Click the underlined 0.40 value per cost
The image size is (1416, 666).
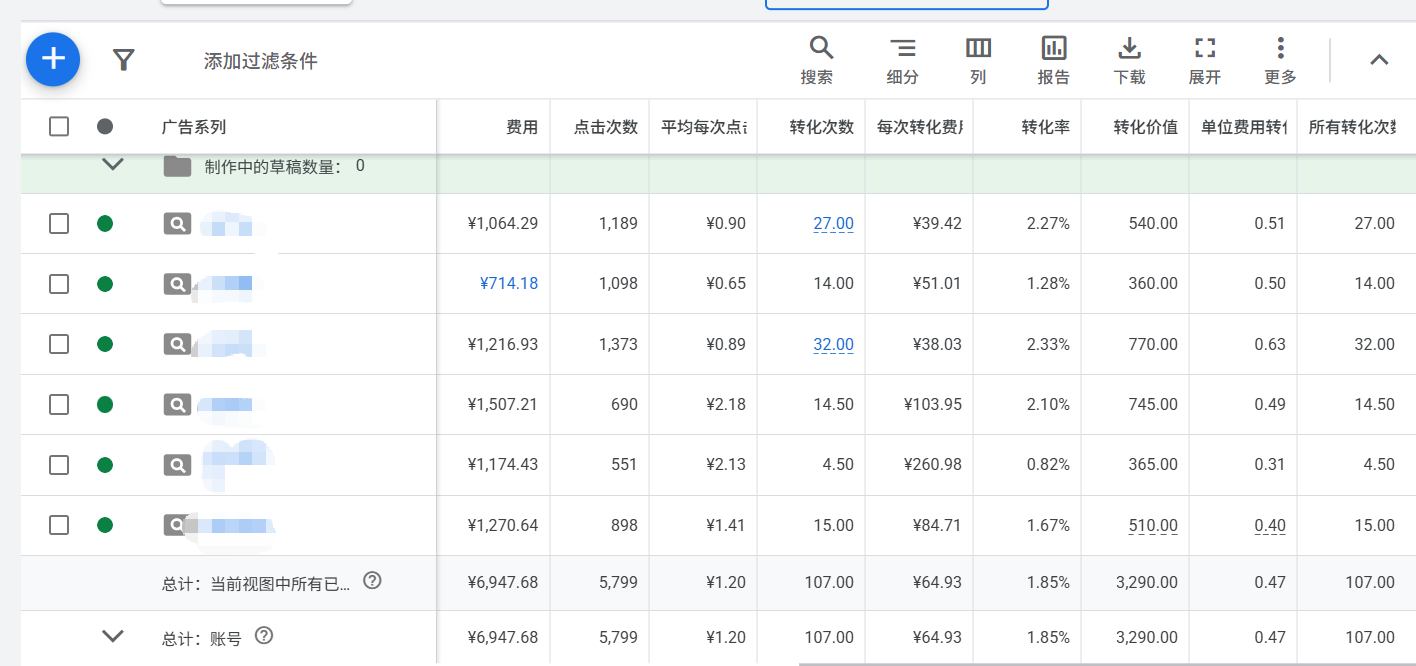[x=1270, y=526]
